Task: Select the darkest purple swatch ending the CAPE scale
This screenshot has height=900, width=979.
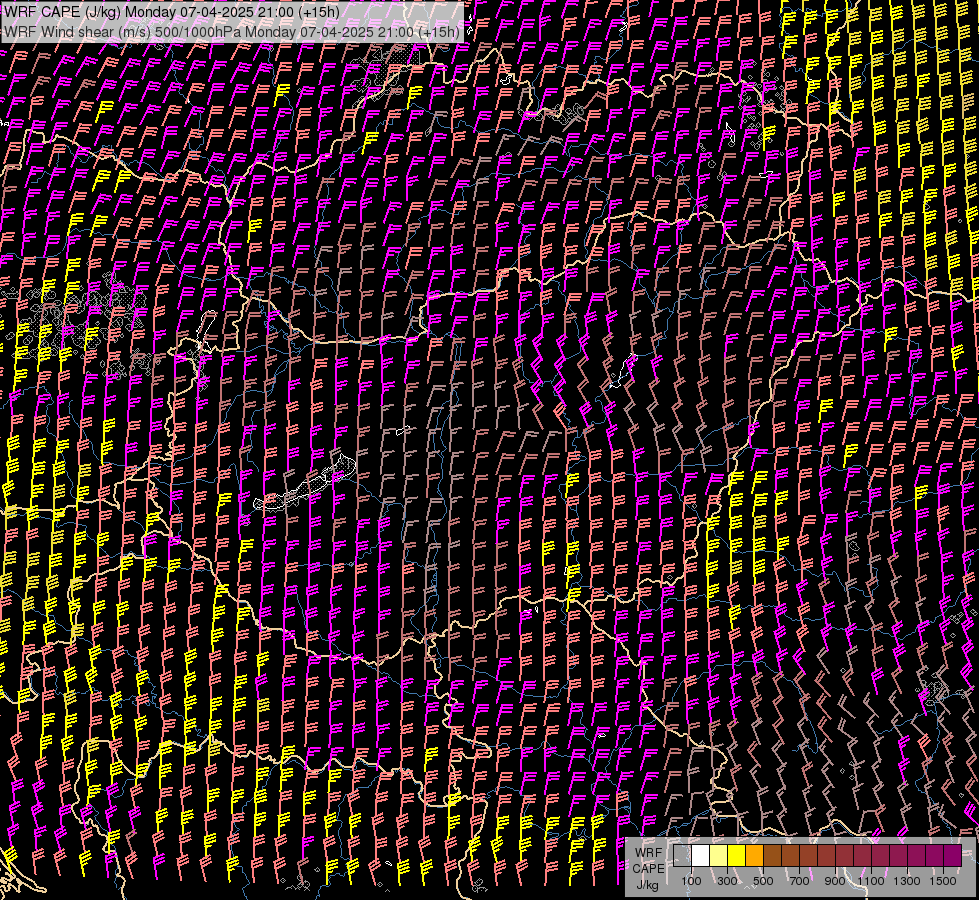Action: pos(952,855)
